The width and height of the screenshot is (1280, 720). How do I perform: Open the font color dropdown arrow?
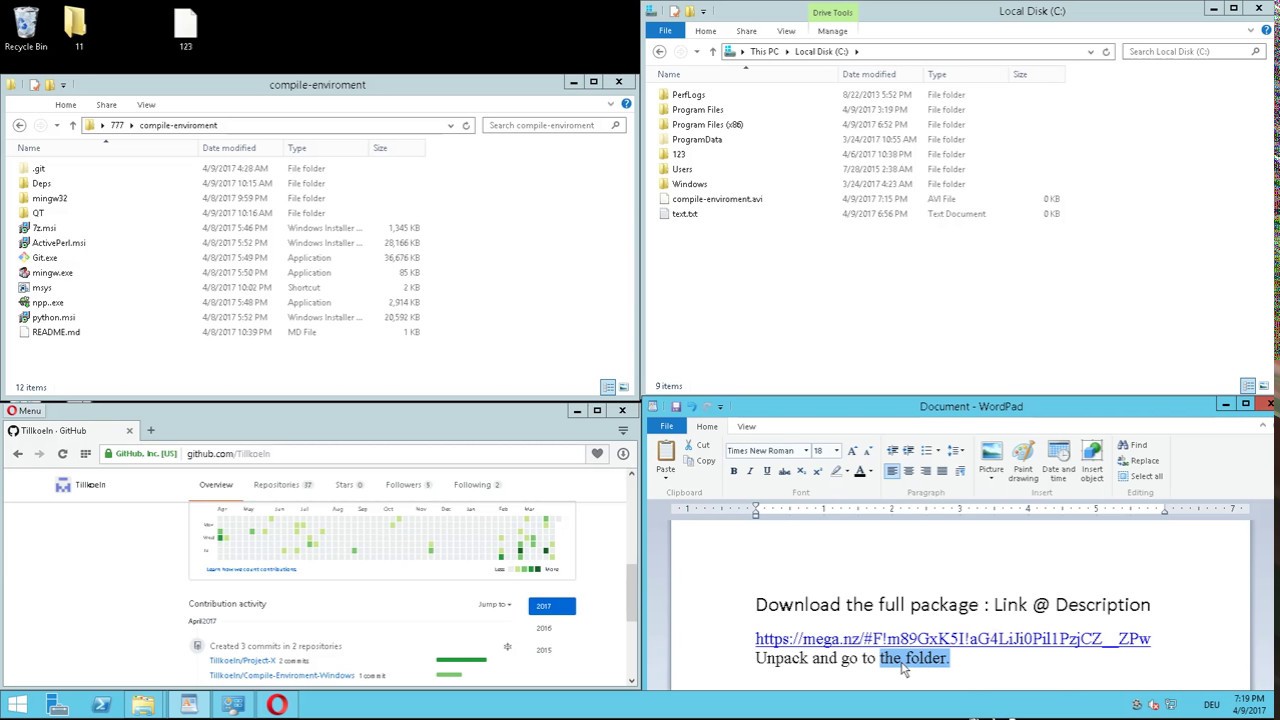pyautogui.click(x=870, y=471)
